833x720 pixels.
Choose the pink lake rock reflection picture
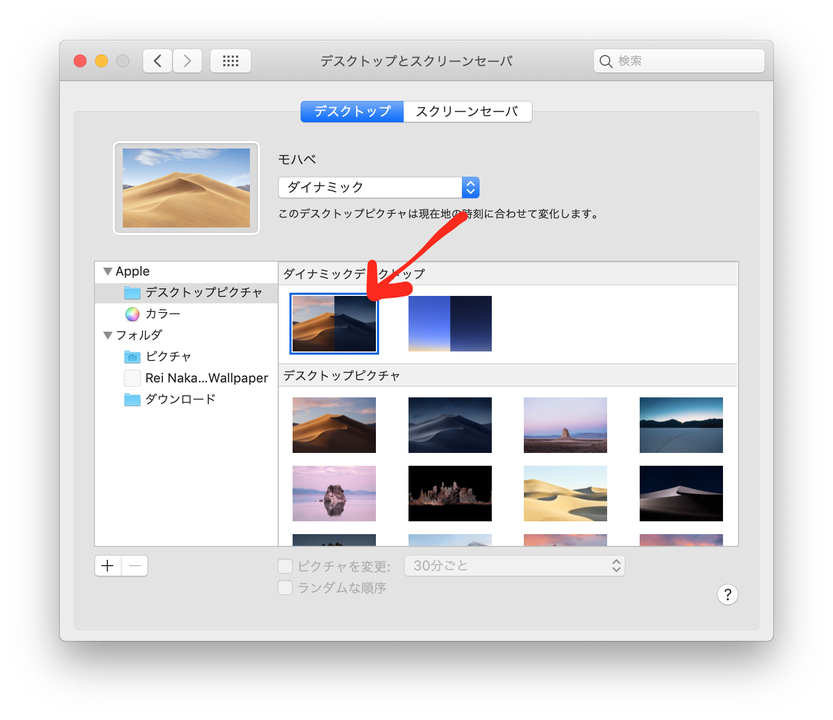[x=334, y=494]
